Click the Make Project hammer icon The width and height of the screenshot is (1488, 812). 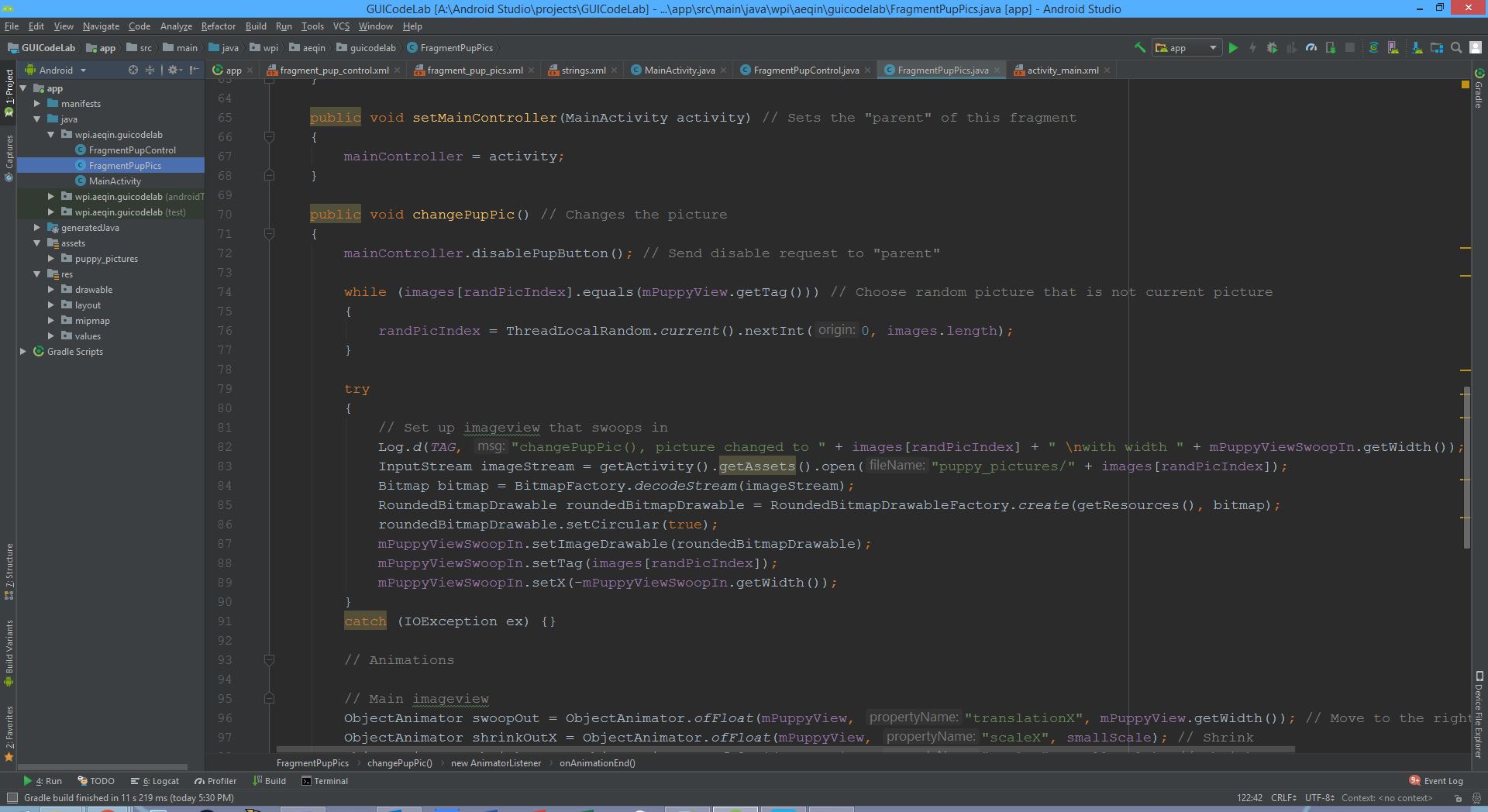[x=1140, y=48]
